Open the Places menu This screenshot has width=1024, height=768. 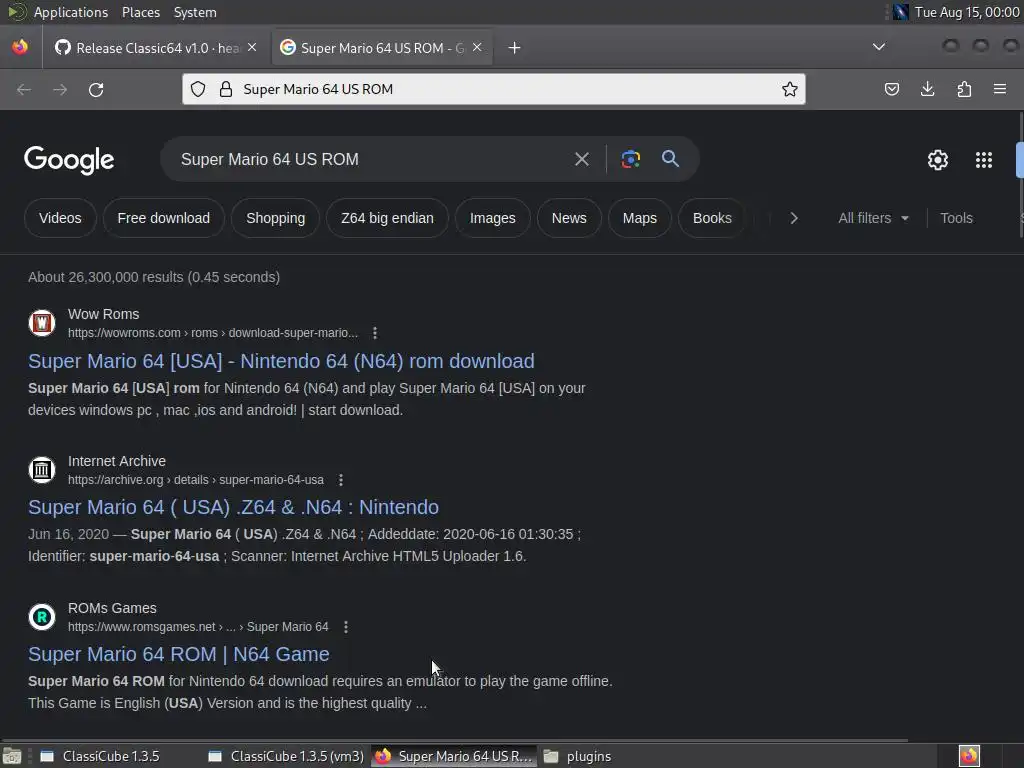[140, 12]
